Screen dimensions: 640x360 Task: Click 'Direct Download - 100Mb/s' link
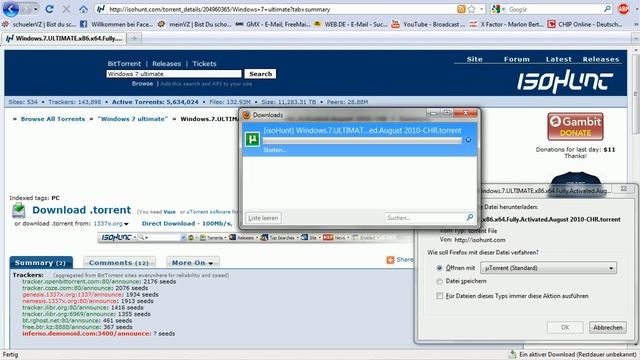187,224
